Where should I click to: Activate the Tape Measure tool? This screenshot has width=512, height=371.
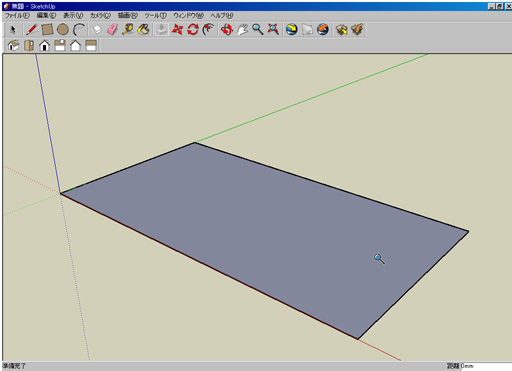point(128,30)
